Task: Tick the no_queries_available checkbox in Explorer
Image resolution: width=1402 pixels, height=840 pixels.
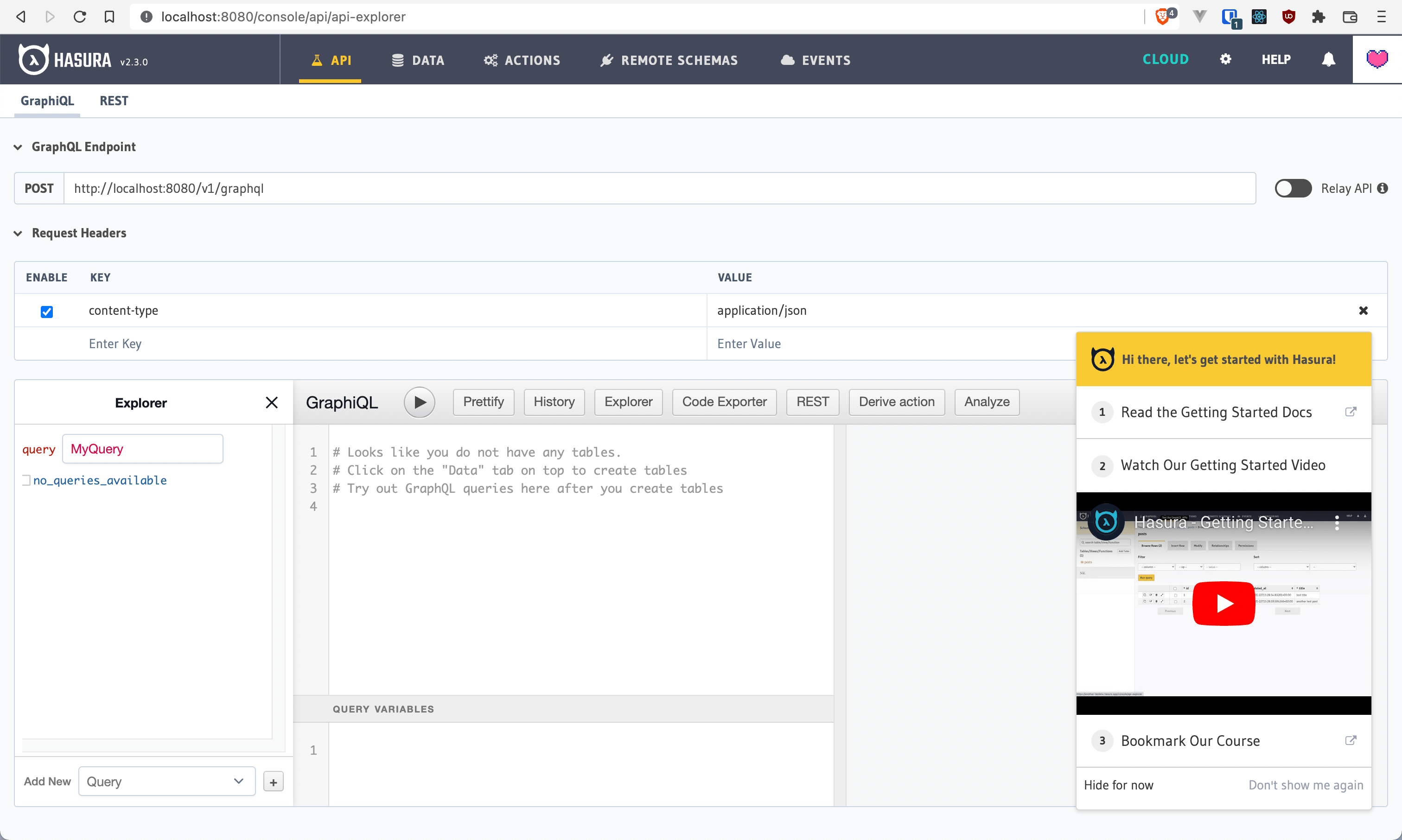Action: [x=25, y=479]
